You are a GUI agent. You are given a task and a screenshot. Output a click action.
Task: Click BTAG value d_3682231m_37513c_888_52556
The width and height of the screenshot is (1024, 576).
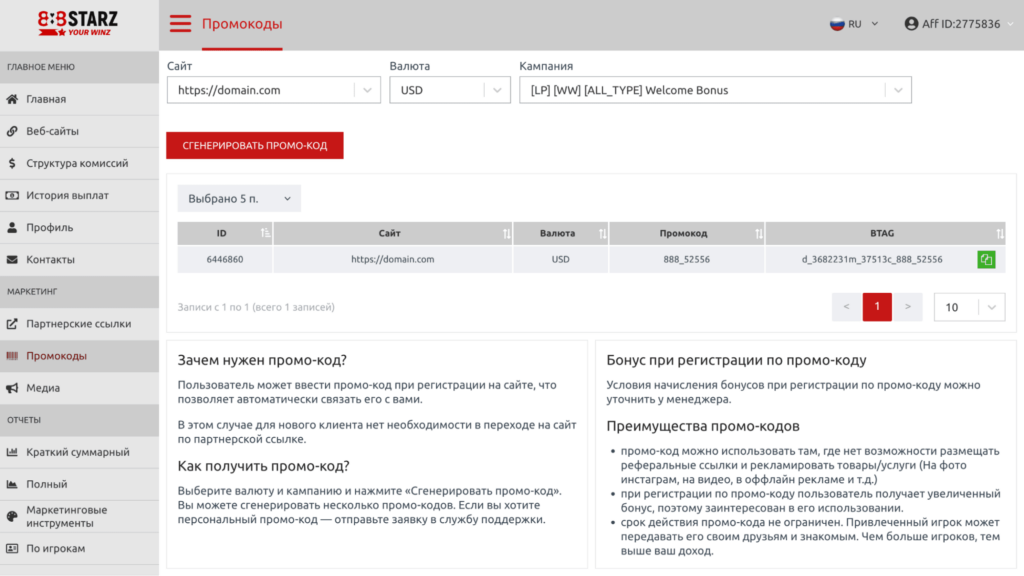pyautogui.click(x=872, y=259)
